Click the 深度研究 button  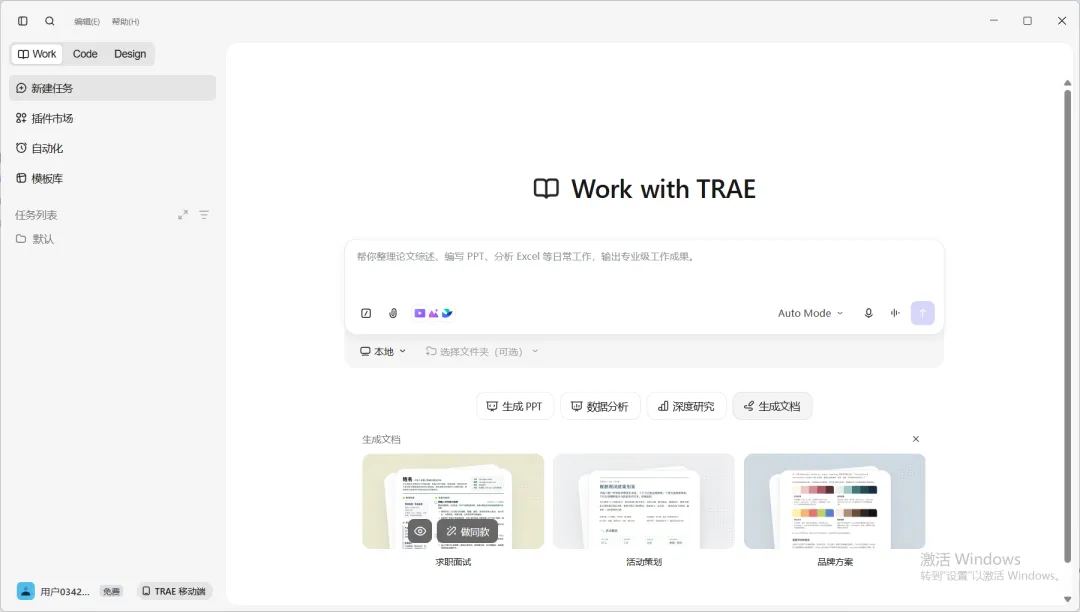(686, 406)
